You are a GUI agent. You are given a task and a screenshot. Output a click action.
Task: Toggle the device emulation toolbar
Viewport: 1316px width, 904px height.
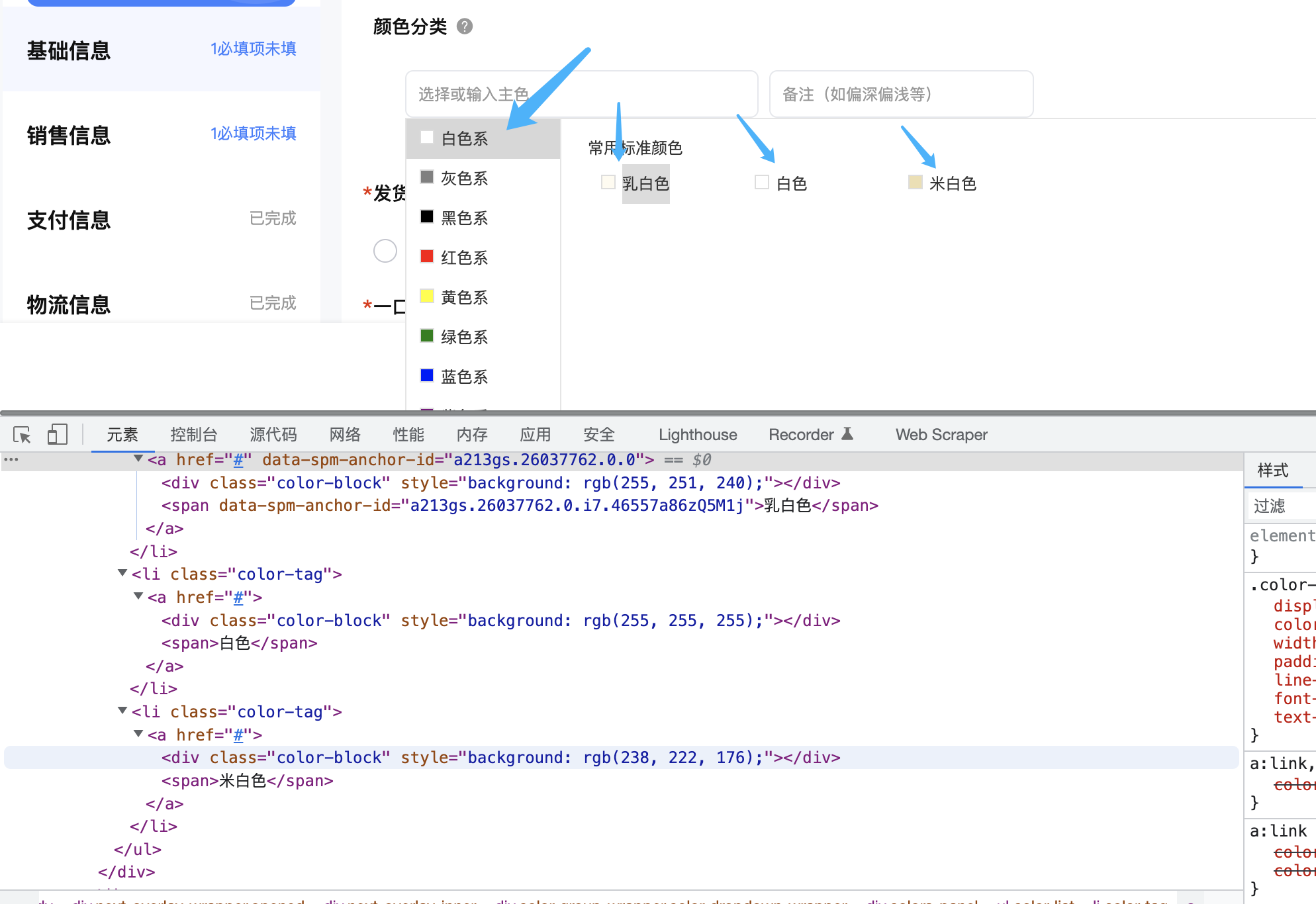pos(57,435)
